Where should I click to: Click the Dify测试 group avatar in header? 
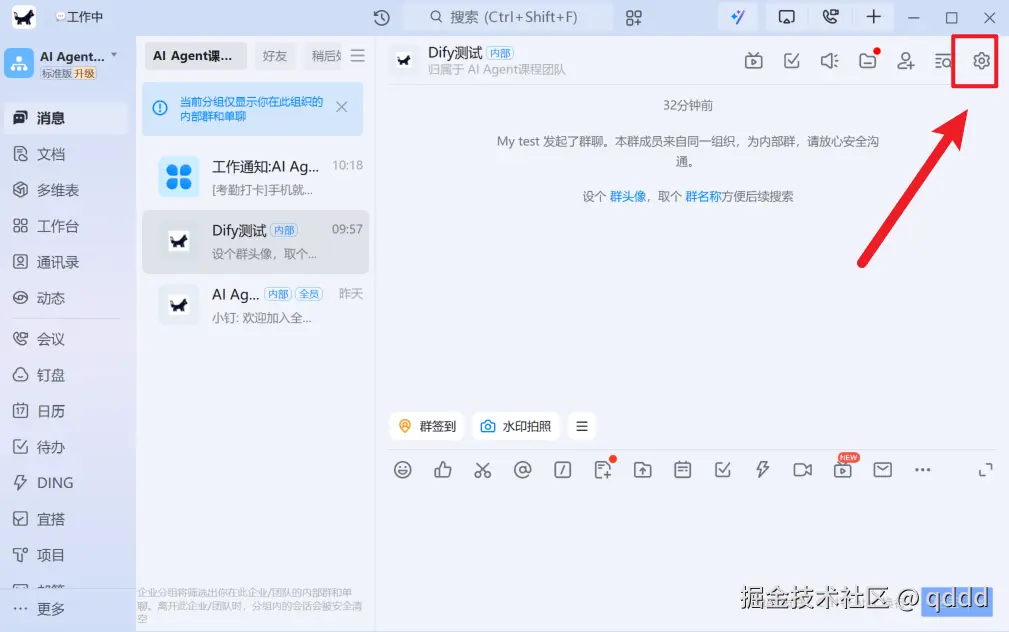[x=404, y=60]
